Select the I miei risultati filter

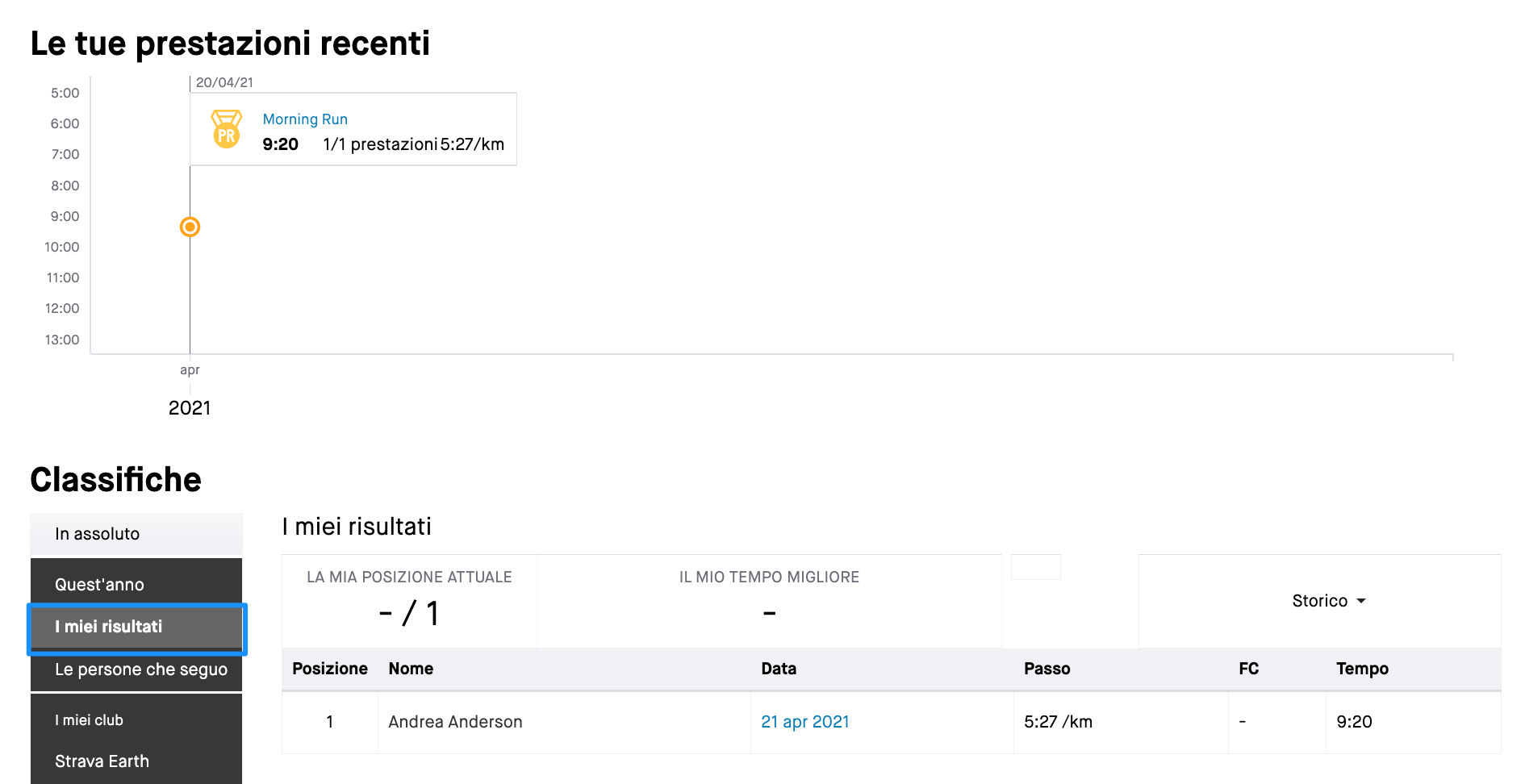(x=136, y=627)
